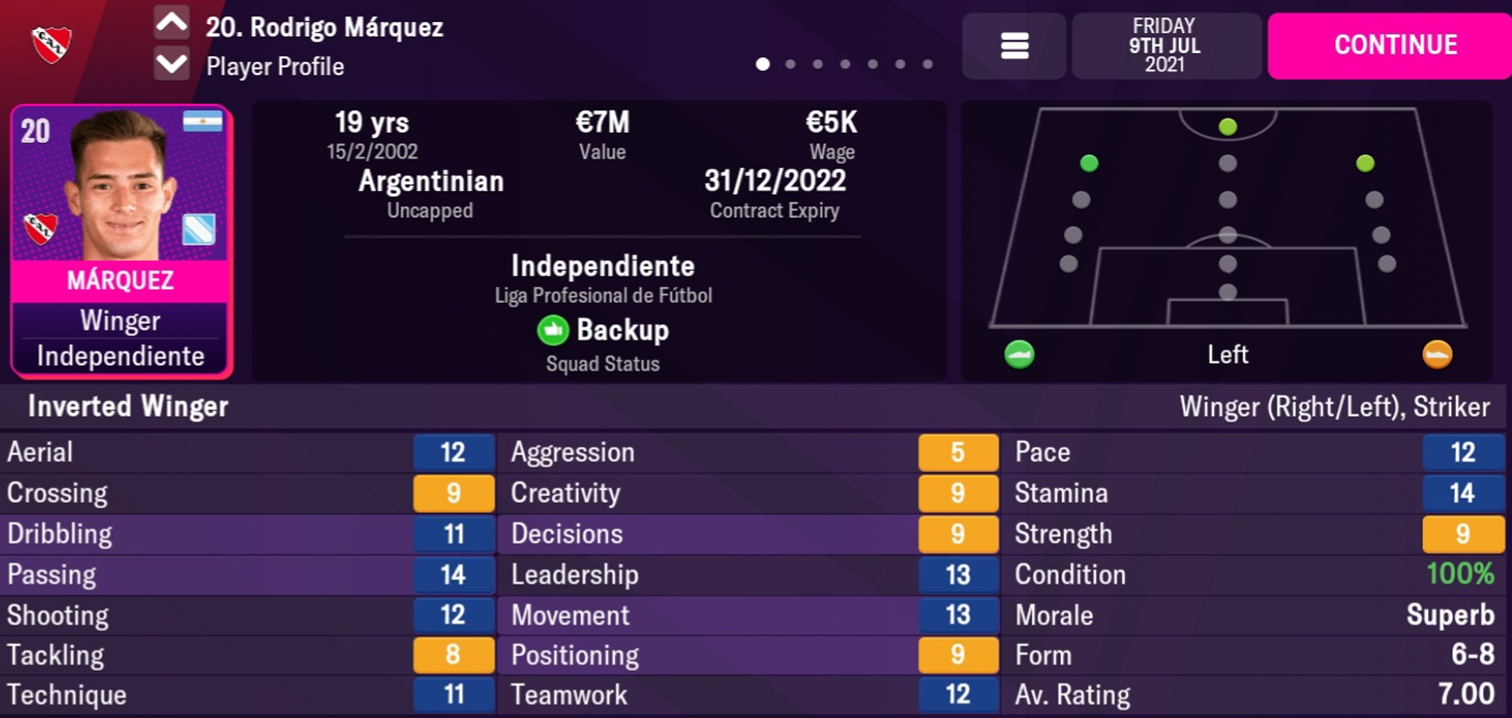Click the orange right boot icon
1512x718 pixels.
coord(1437,354)
